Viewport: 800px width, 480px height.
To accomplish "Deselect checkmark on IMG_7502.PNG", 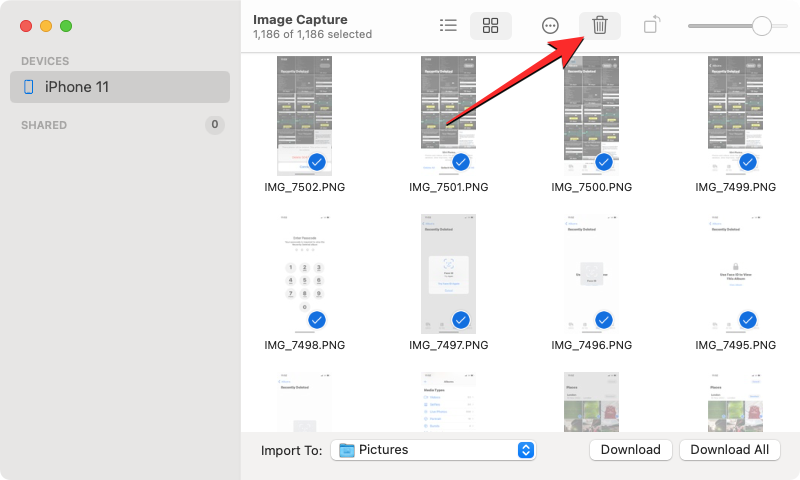I will (317, 162).
